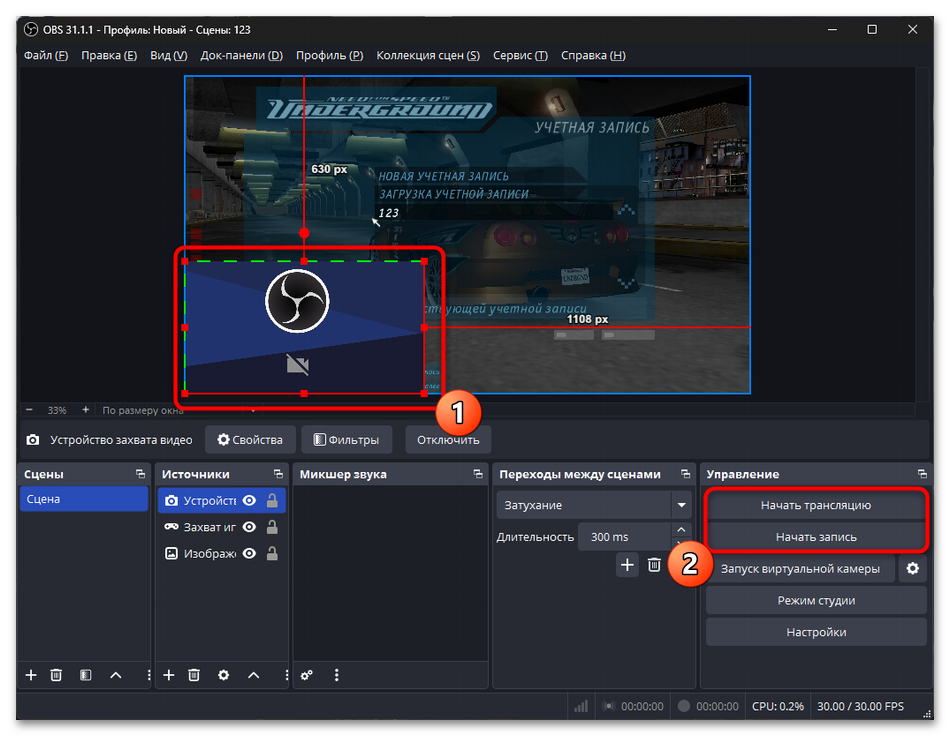Viewport: 950px width, 736px height.
Task: Move scene up with arrow icon
Action: pos(116,675)
